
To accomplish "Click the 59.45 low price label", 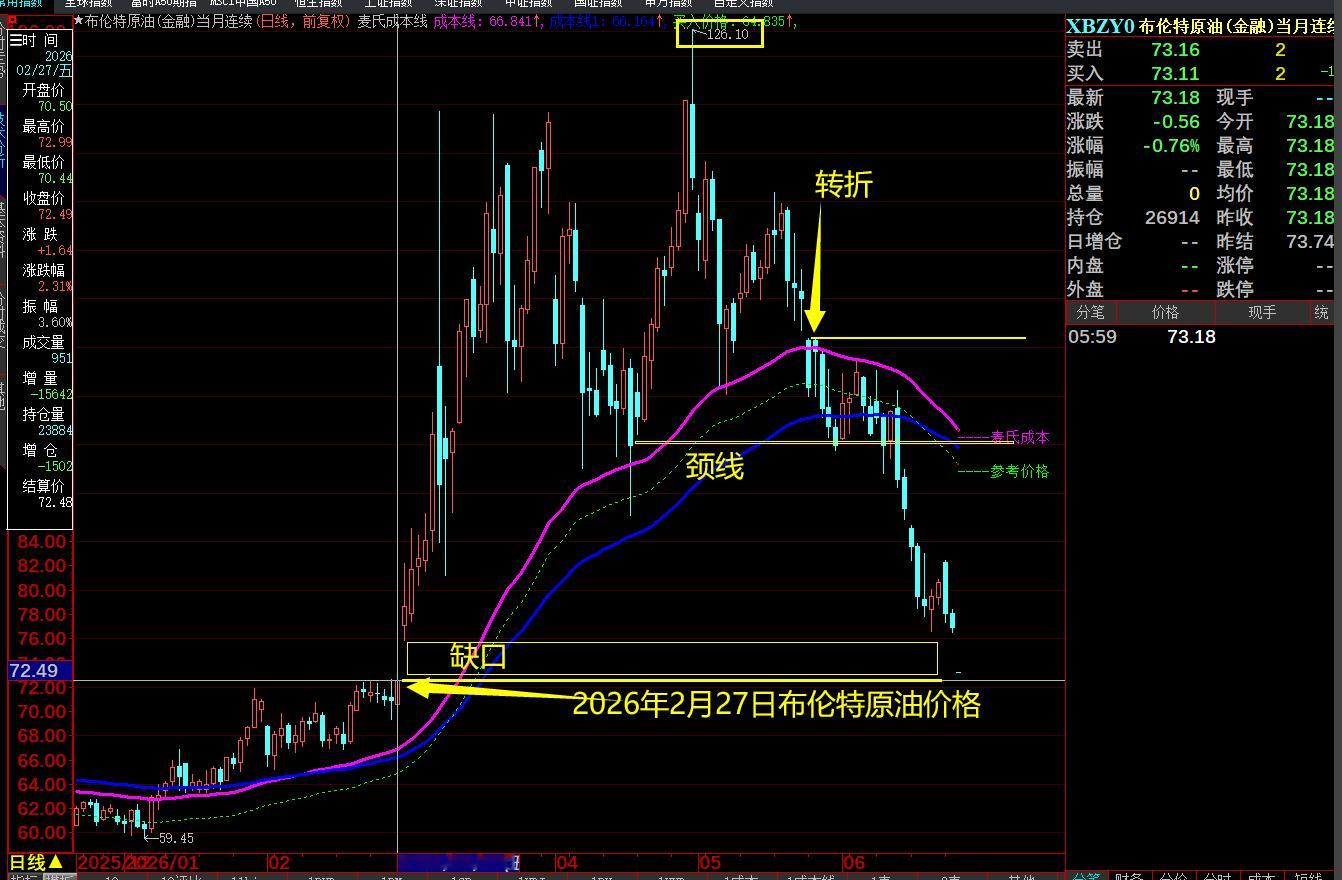I will click(176, 838).
